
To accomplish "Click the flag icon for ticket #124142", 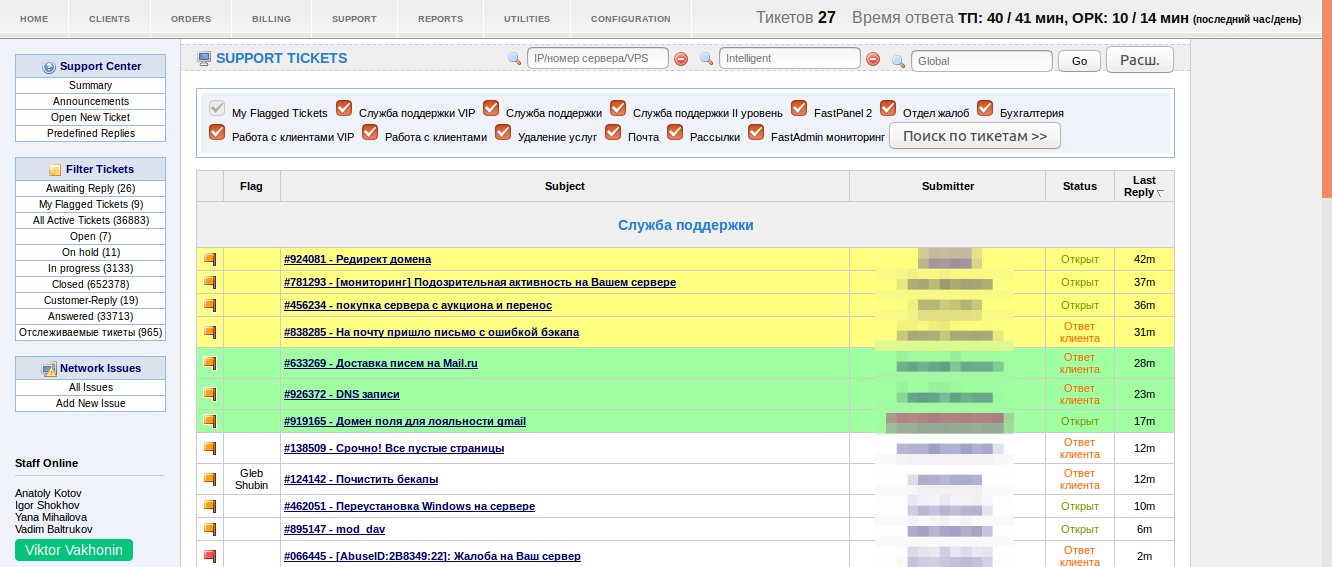I will 210,479.
